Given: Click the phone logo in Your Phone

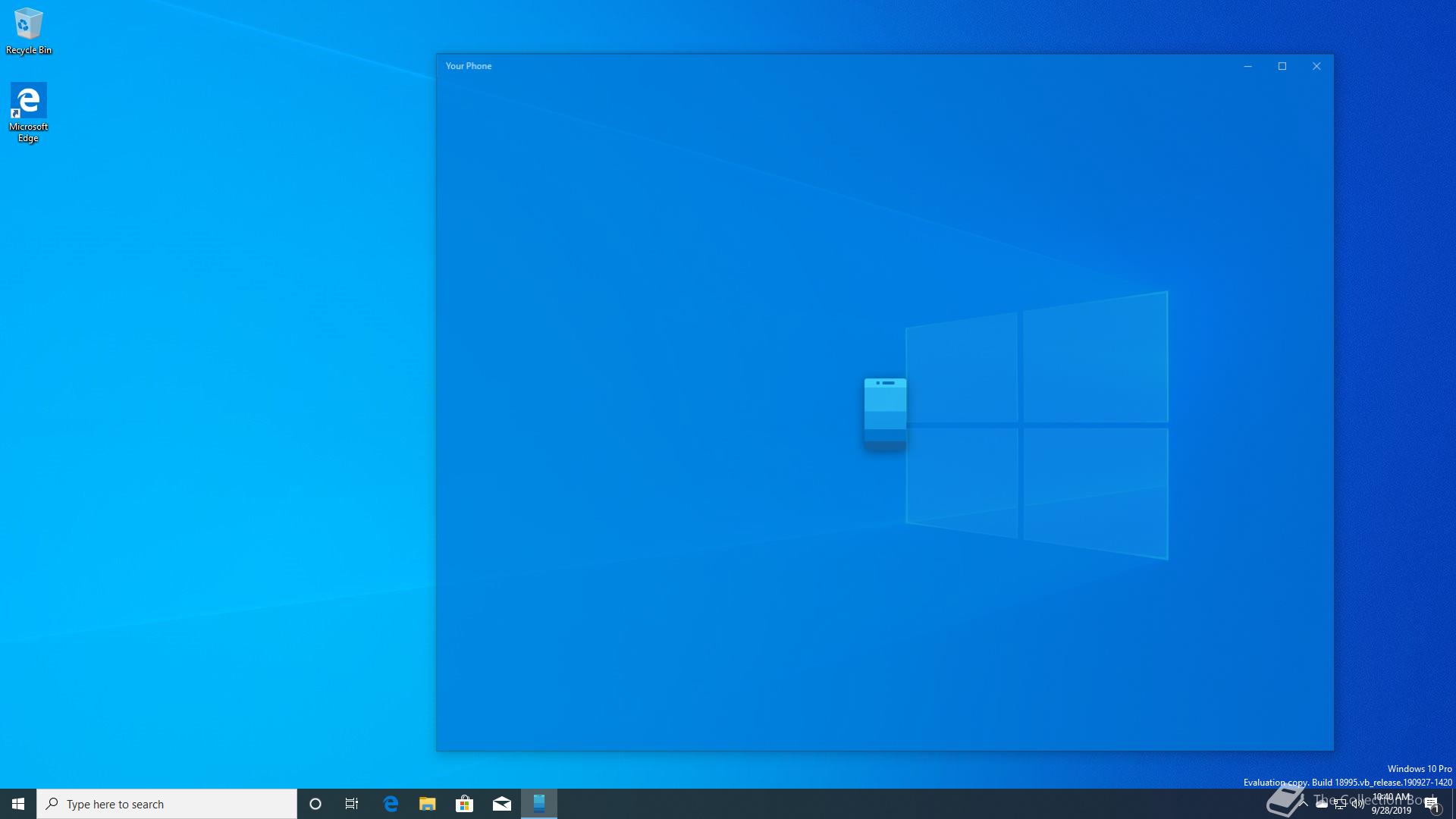Looking at the screenshot, I should [x=885, y=413].
